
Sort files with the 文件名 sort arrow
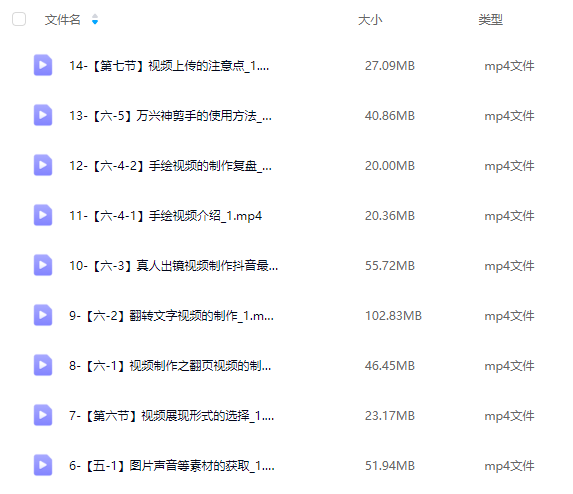[95, 19]
